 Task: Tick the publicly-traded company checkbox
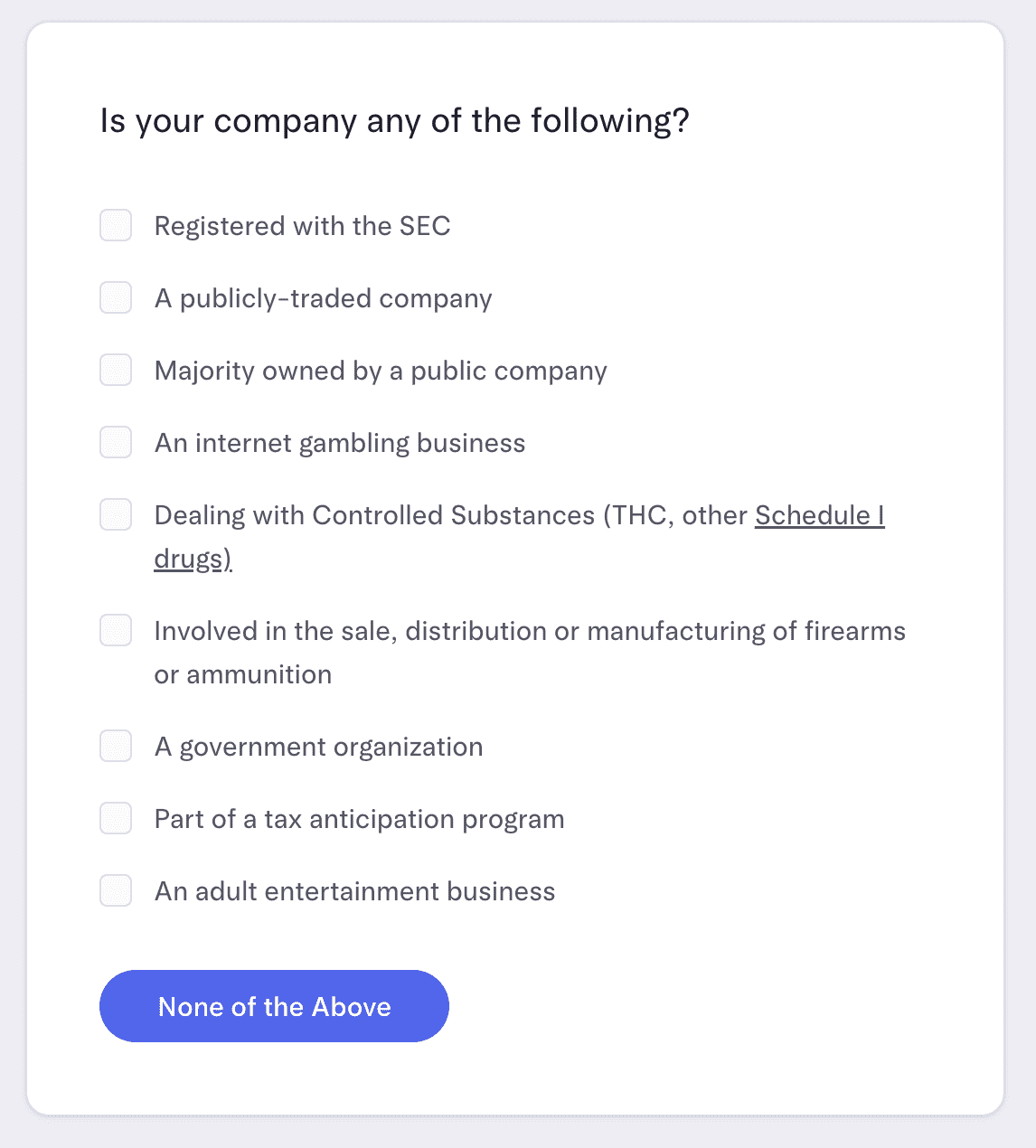[x=116, y=297]
